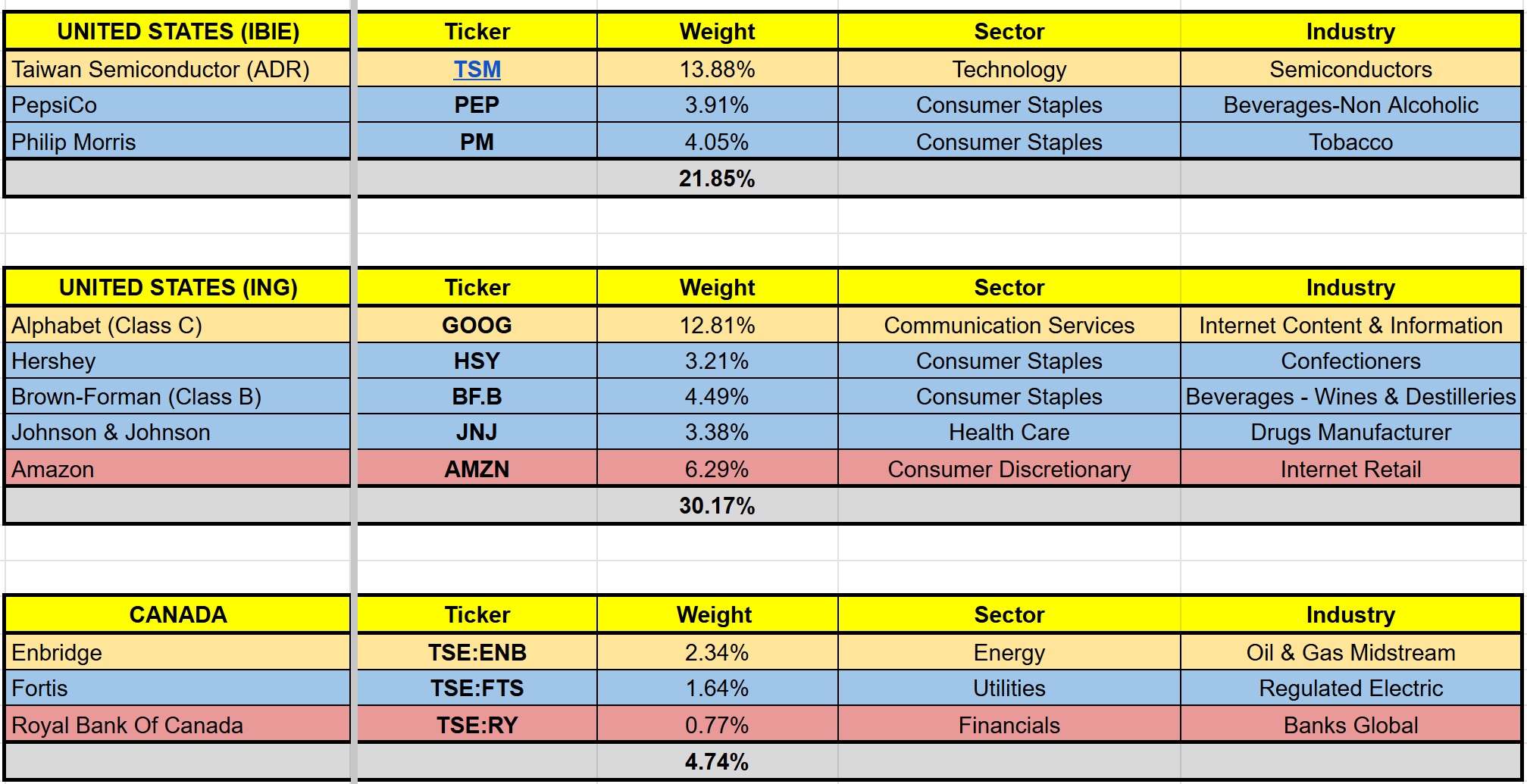This screenshot has height=784, width=1527.
Task: Click the BF.B ticker cell
Action: 477,397
